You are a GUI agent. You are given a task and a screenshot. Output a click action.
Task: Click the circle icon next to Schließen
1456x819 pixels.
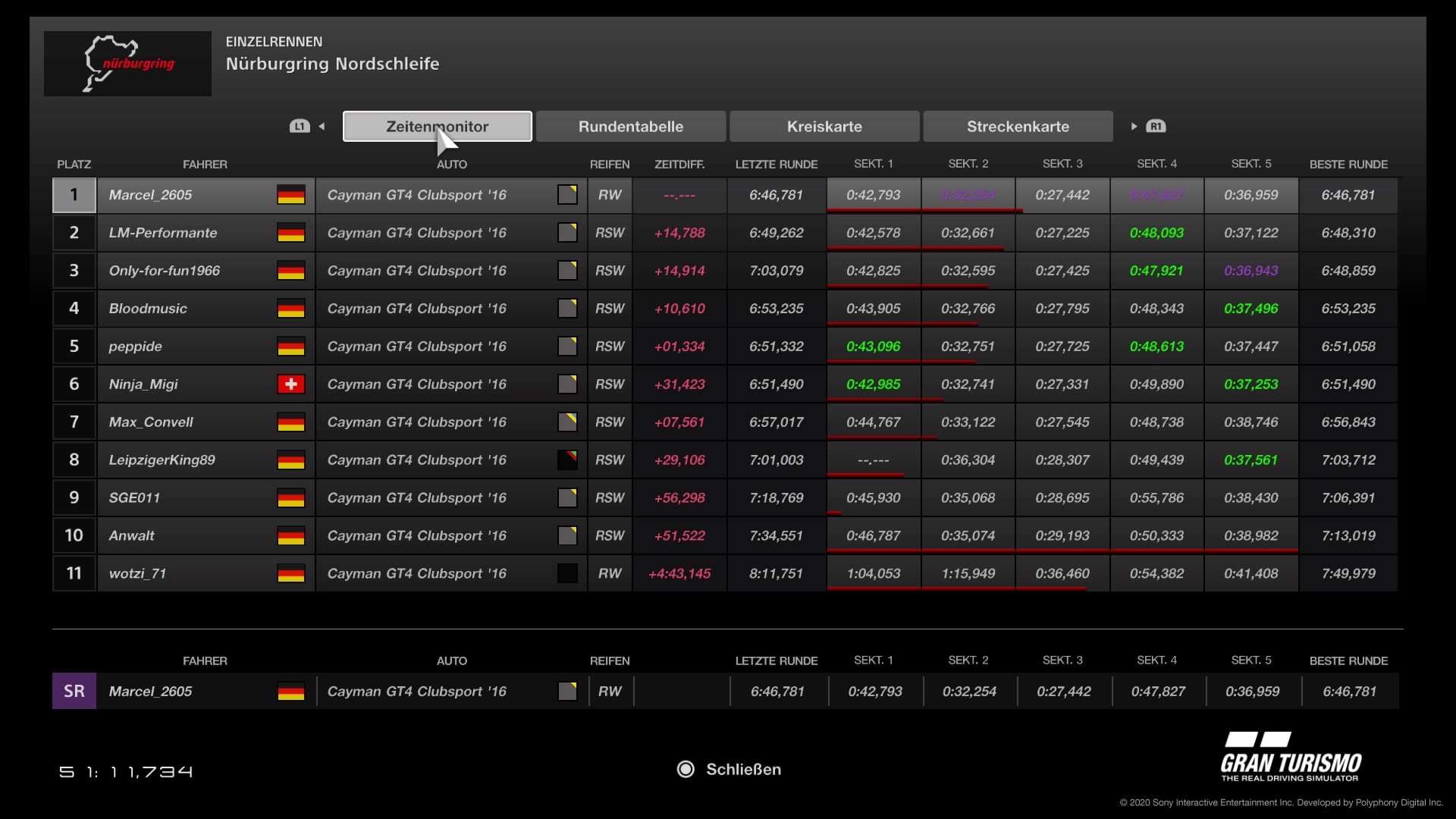(686, 770)
